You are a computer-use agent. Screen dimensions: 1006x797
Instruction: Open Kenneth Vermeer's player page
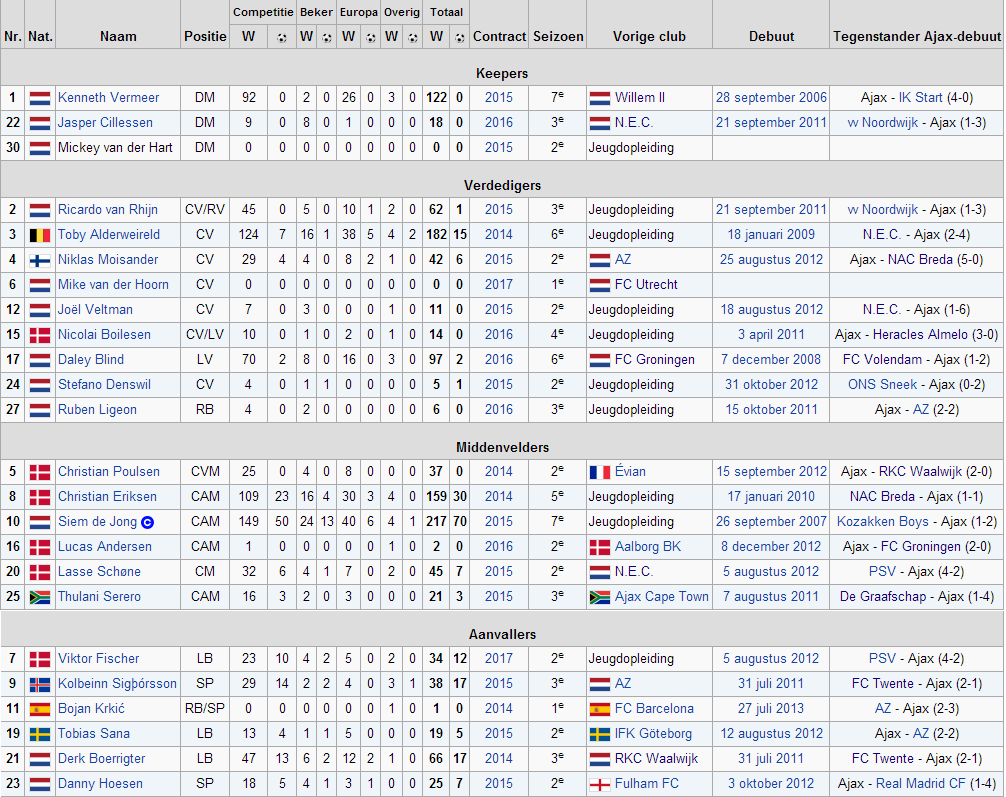pyautogui.click(x=108, y=98)
